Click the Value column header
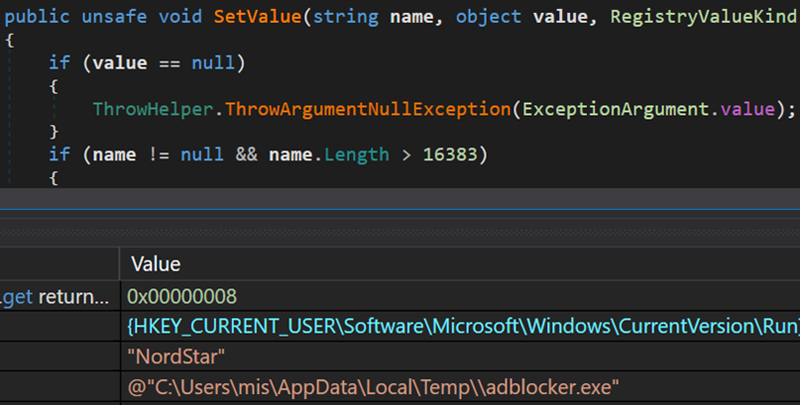Image resolution: width=800 pixels, height=405 pixels. click(156, 265)
